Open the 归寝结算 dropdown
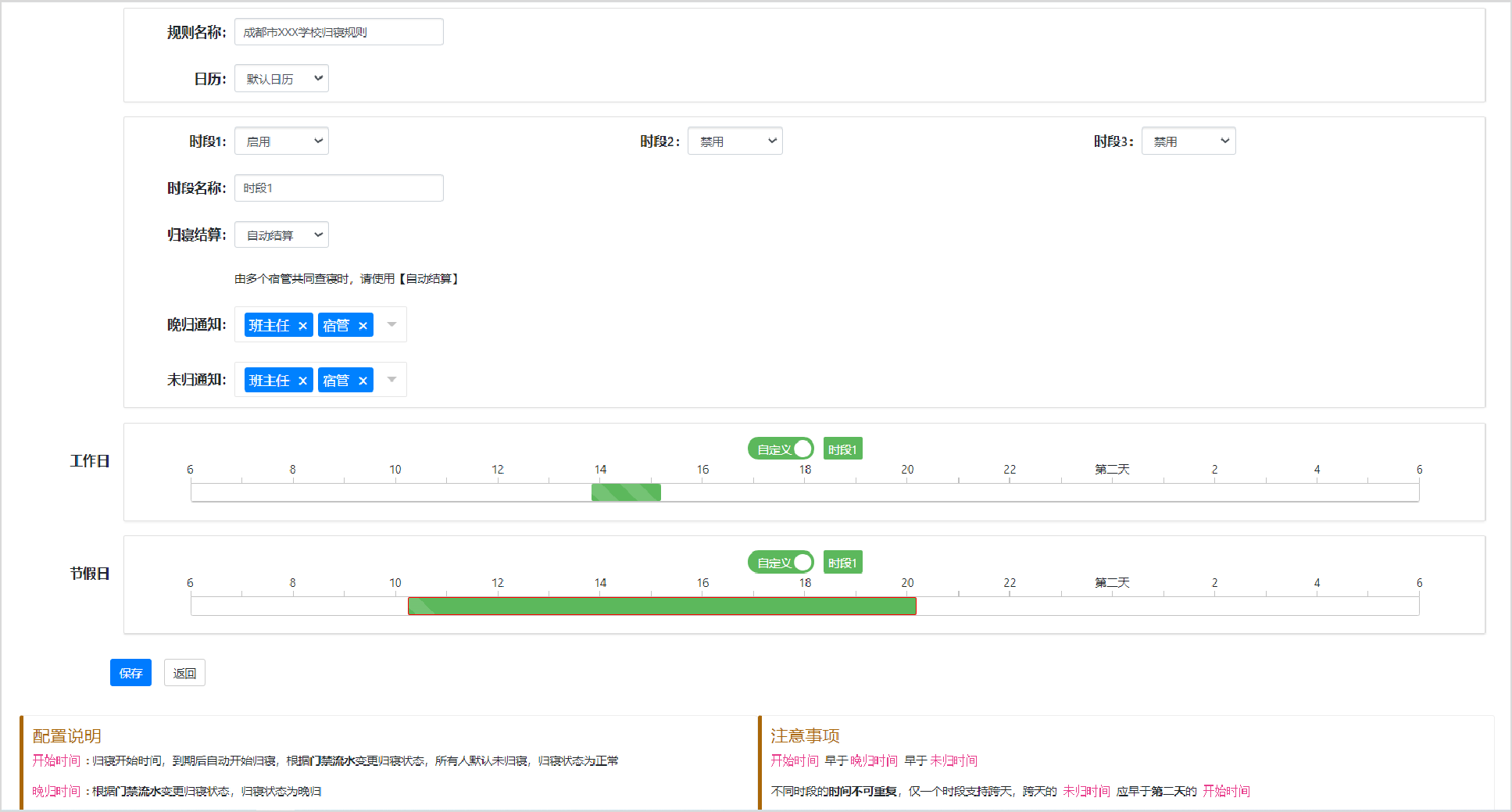 [281, 234]
